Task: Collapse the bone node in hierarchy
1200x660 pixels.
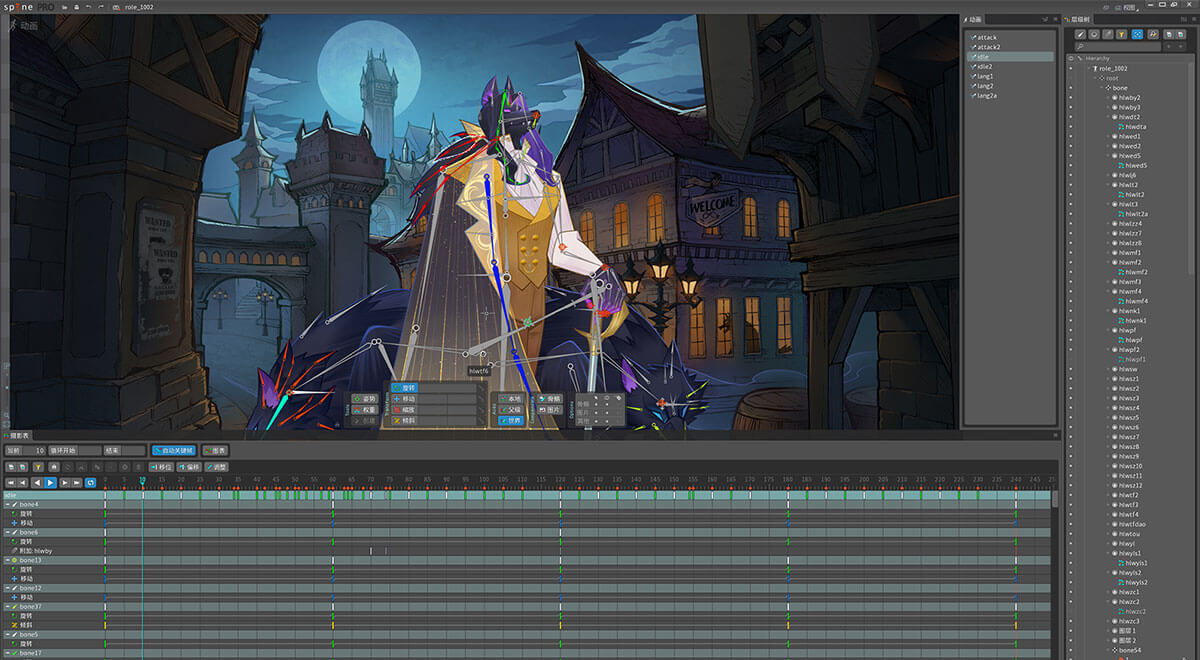Action: click(x=1103, y=88)
